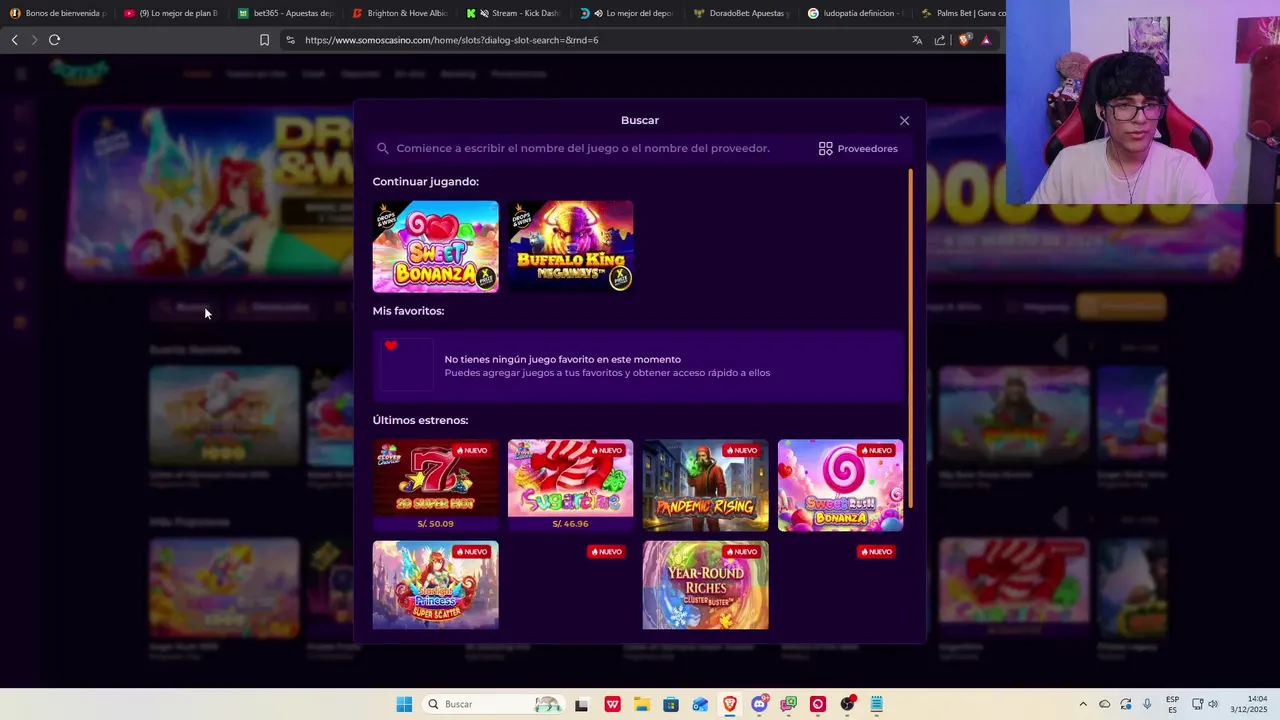This screenshot has width=1280, height=720.
Task: Go back in browser history
Action: [14, 40]
